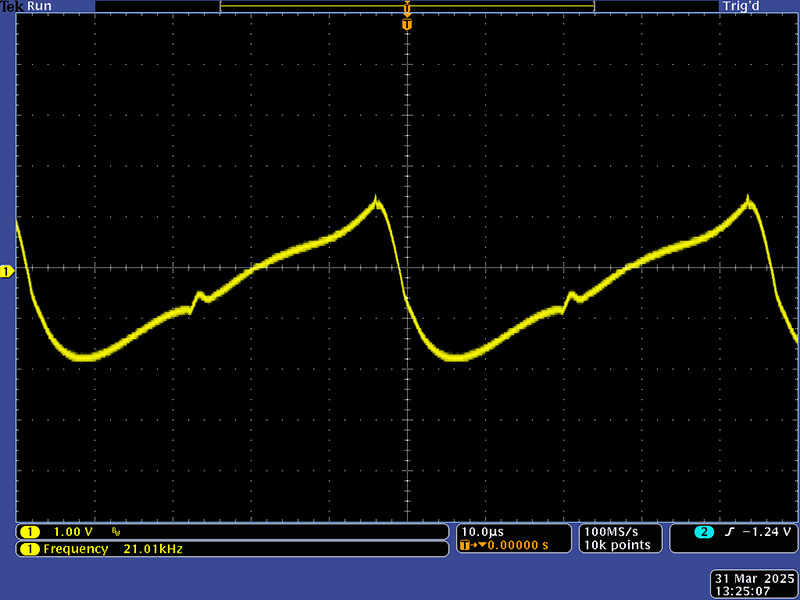Click the Run acquisition status
This screenshot has height=600, width=800.
[x=37, y=6]
